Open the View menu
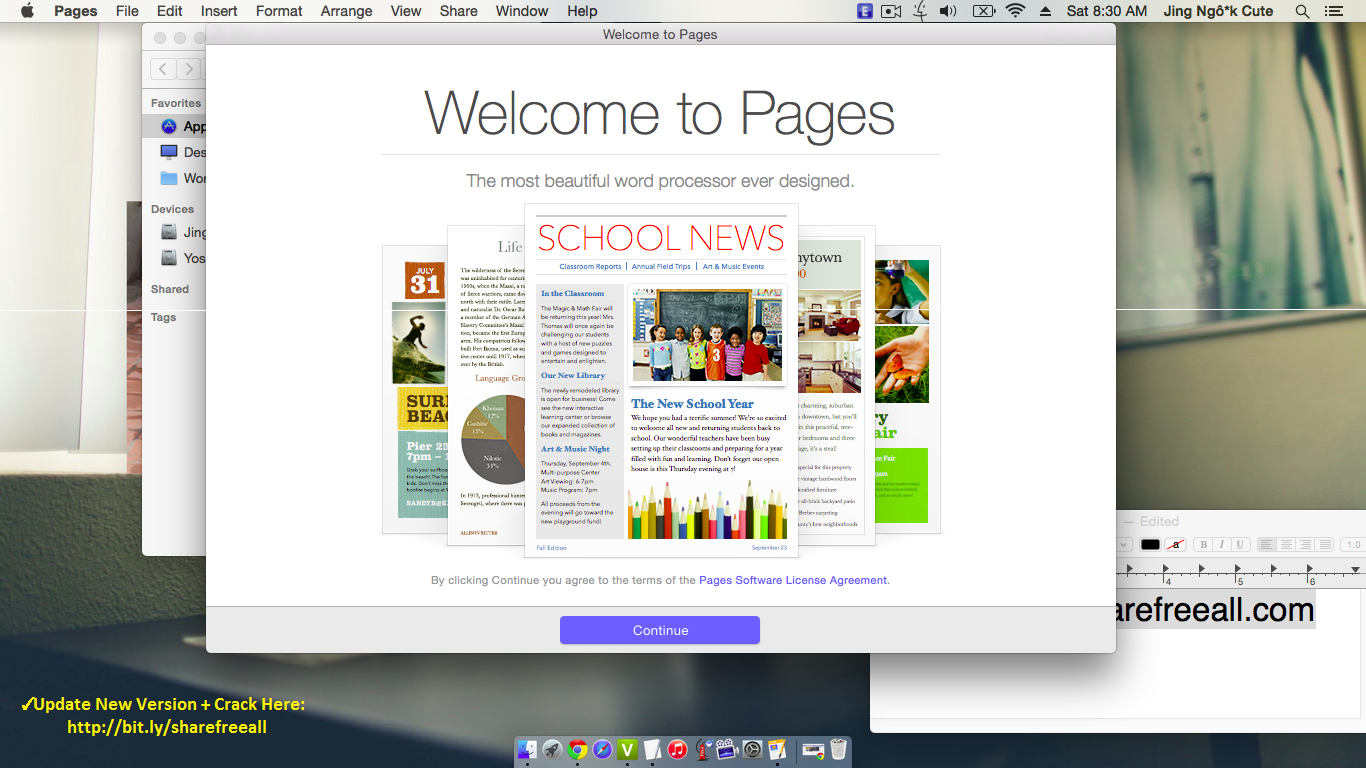Screen dimensions: 1366x768 (x=406, y=11)
